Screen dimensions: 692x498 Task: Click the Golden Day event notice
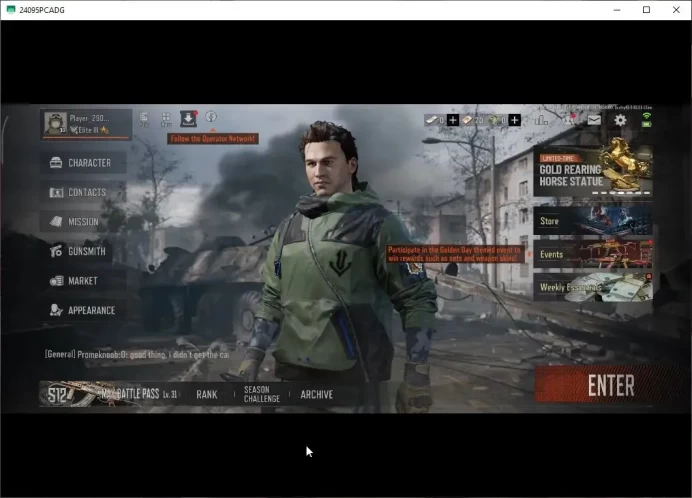click(455, 254)
